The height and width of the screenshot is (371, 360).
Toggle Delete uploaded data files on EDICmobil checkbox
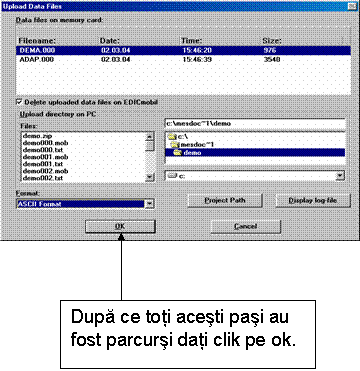coord(19,102)
